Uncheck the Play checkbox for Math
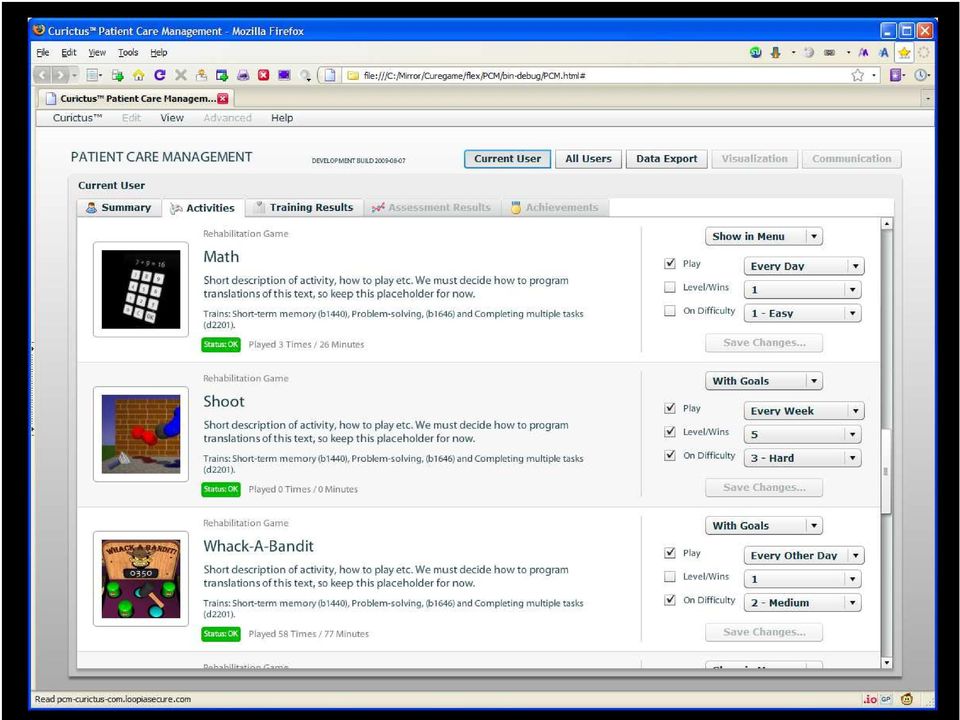960x720 pixels. tap(670, 264)
